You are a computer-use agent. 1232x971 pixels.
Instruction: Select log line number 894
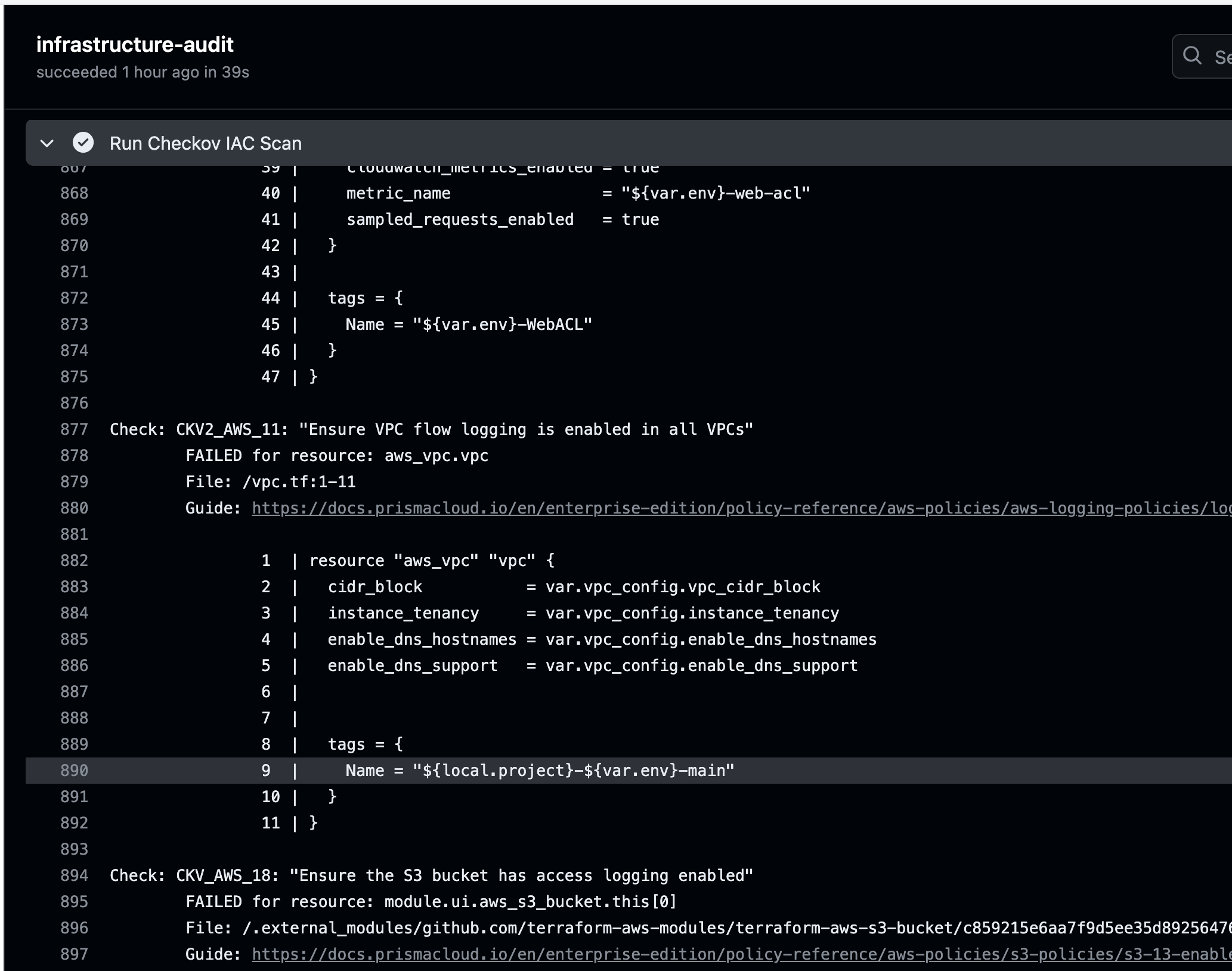[74, 876]
